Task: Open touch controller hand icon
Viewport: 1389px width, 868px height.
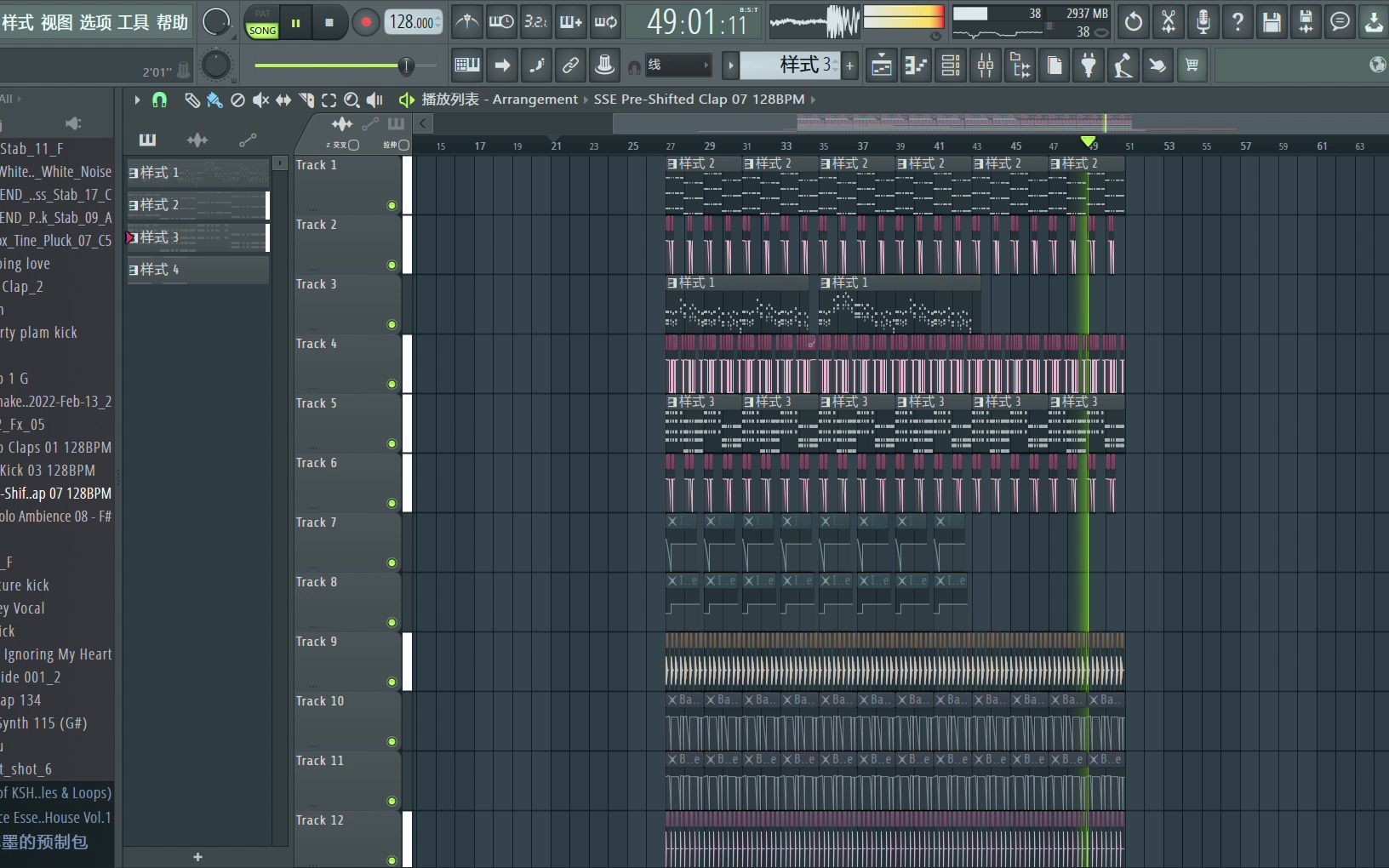Action: click(1157, 66)
